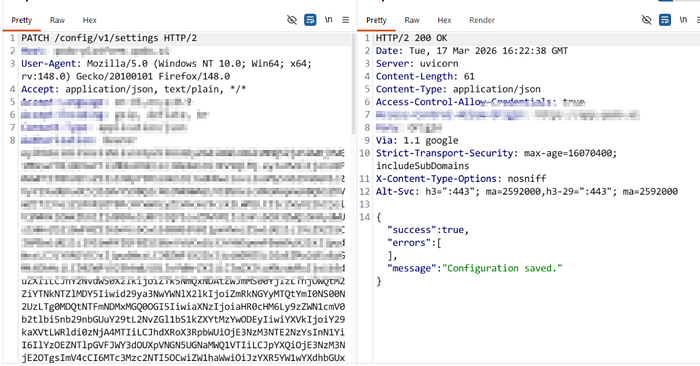Click the Server: uvicorn header

(417, 63)
